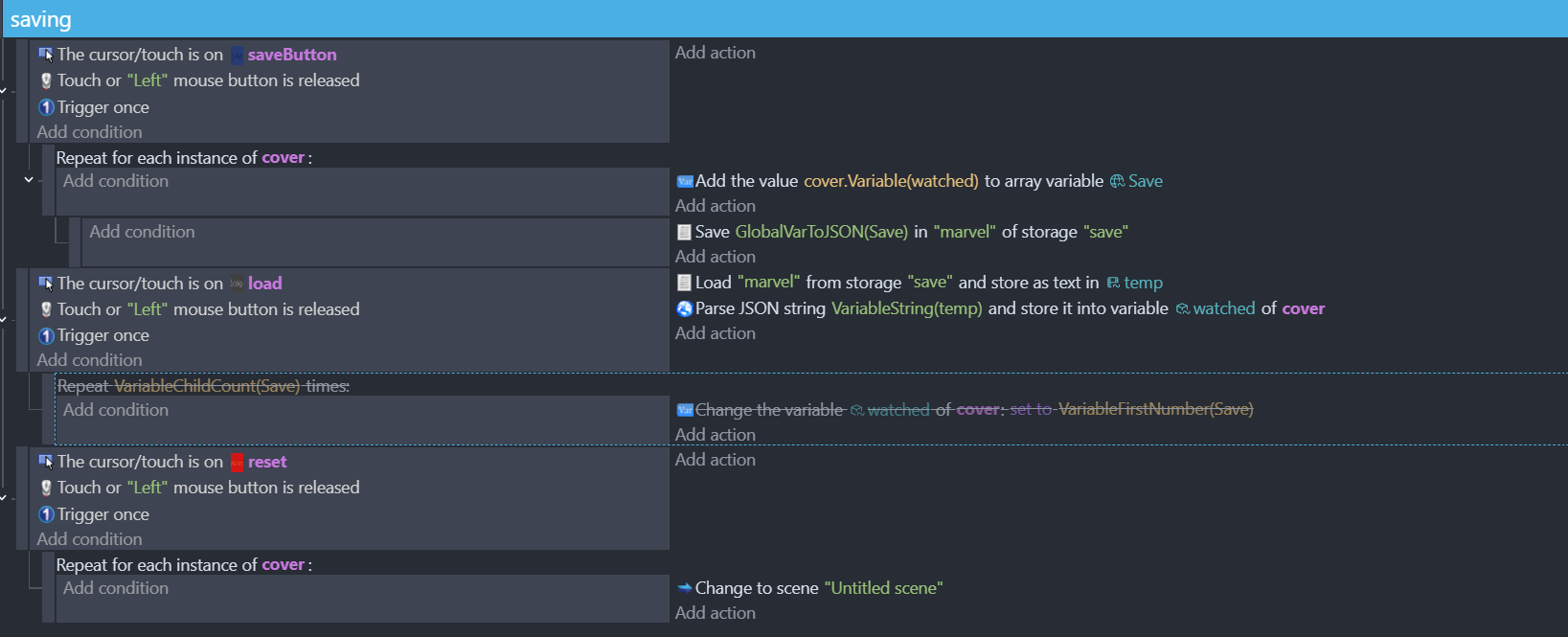Click "Left" parameter in the reset event
1568x637 pixels.
coord(148,488)
